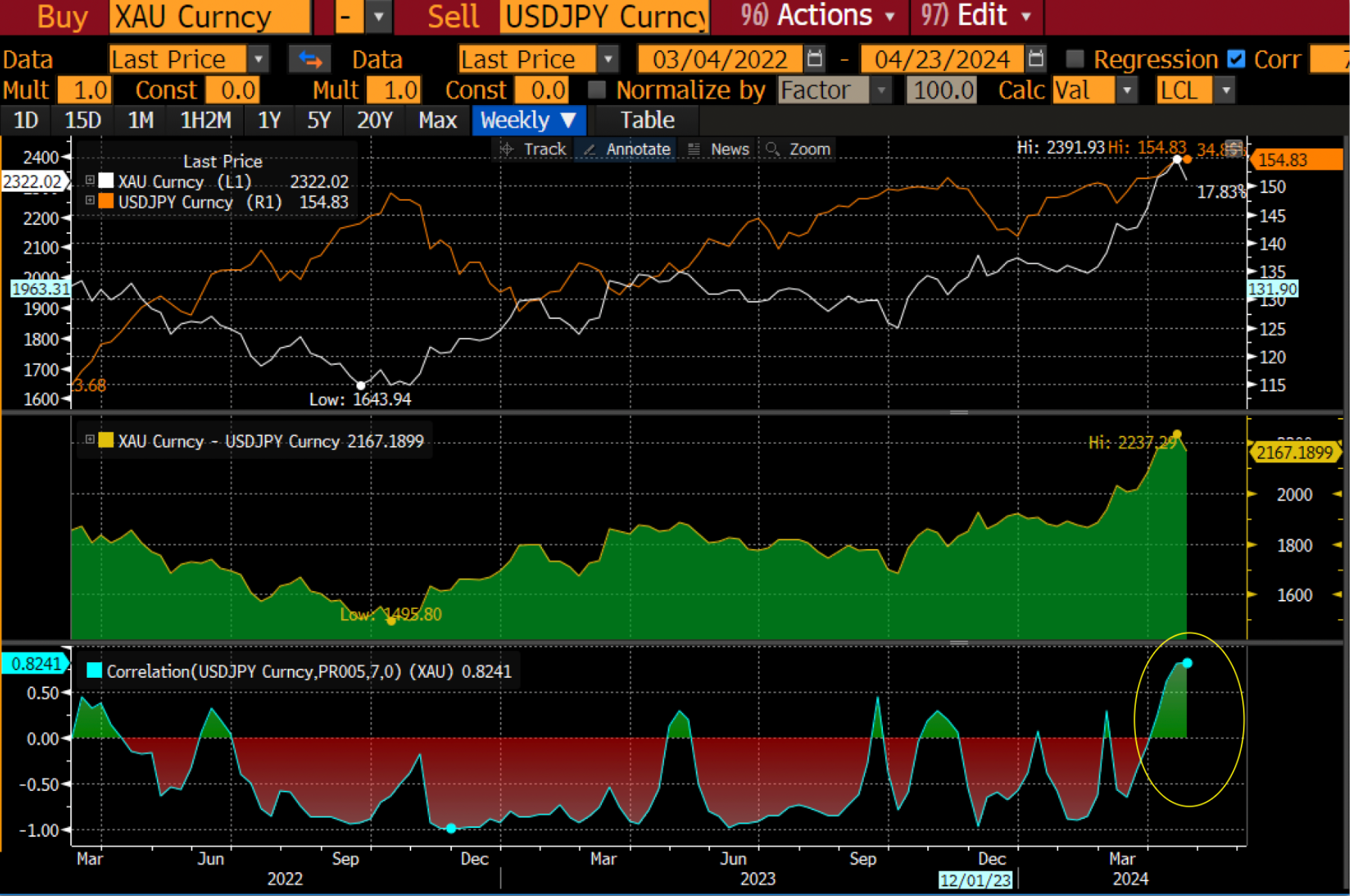The width and height of the screenshot is (1350, 896).
Task: Choose the Max time range button
Action: pyautogui.click(x=437, y=121)
